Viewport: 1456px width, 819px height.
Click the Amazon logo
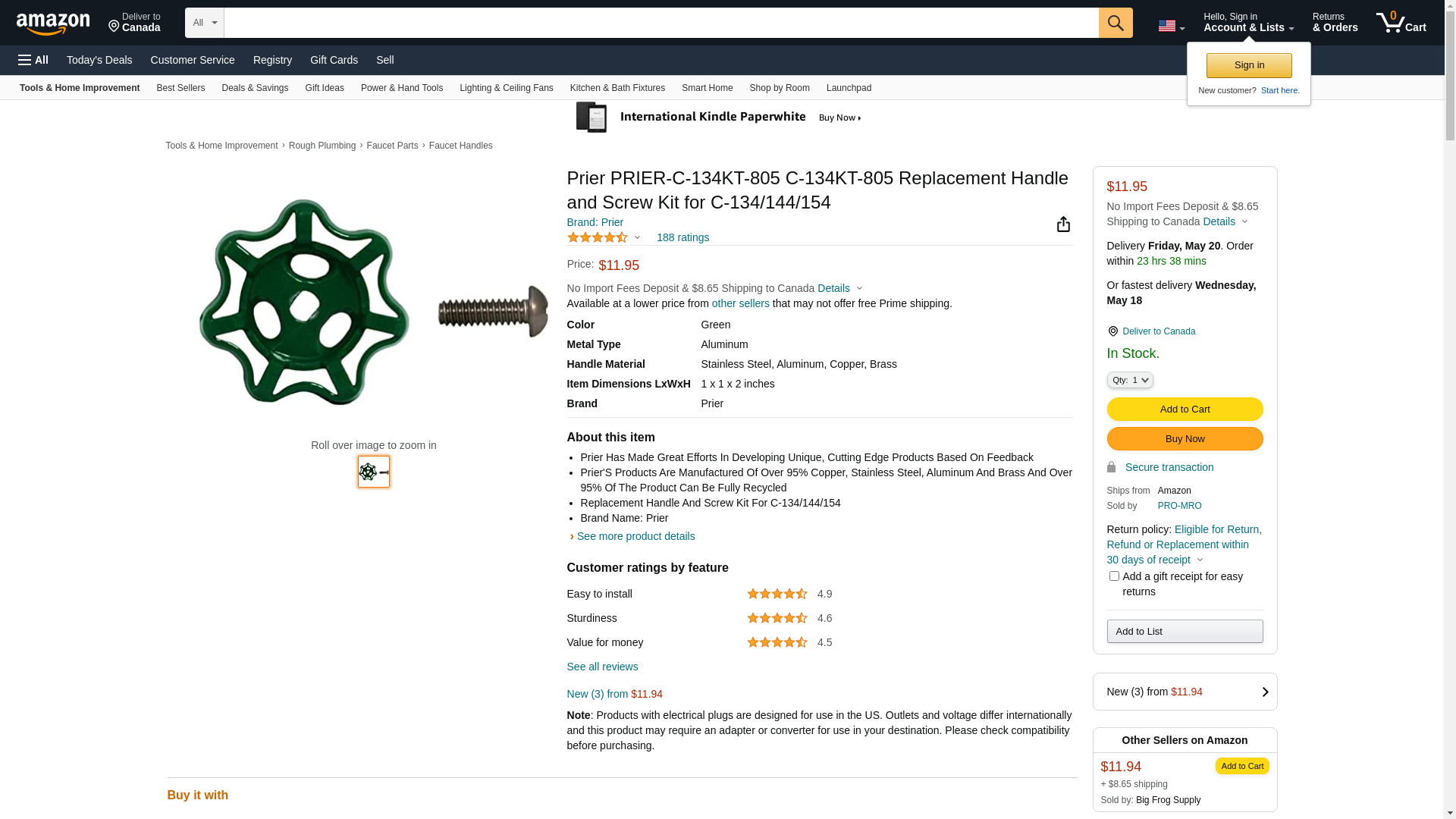53,24
